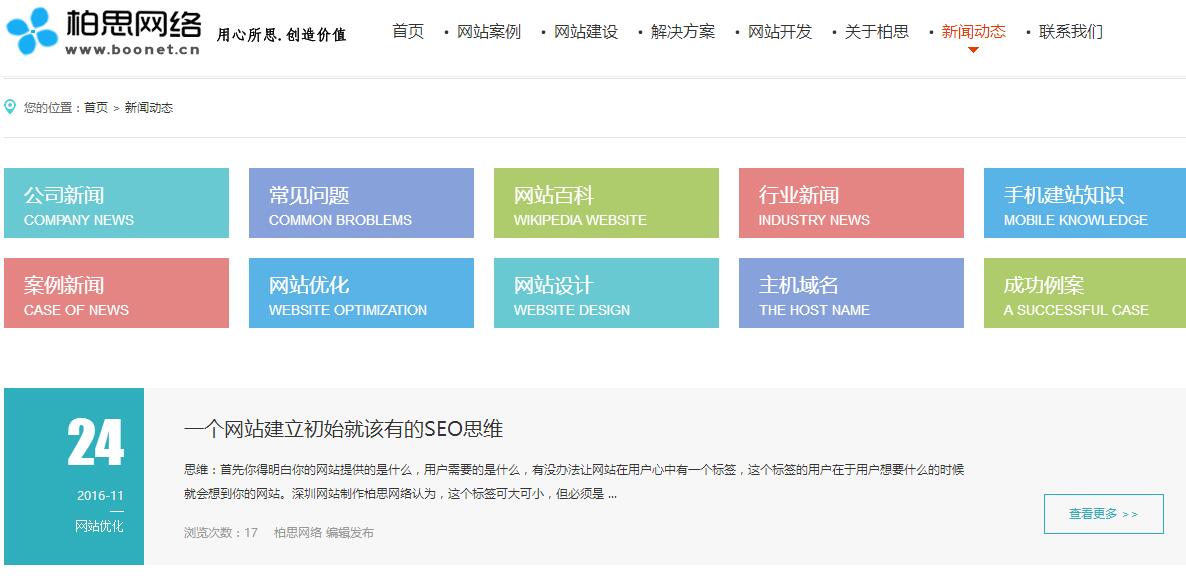Open the 网站百科 WIKIPEDIA WEBSITE category
Viewport: 1186px width, 587px height.
pos(606,202)
